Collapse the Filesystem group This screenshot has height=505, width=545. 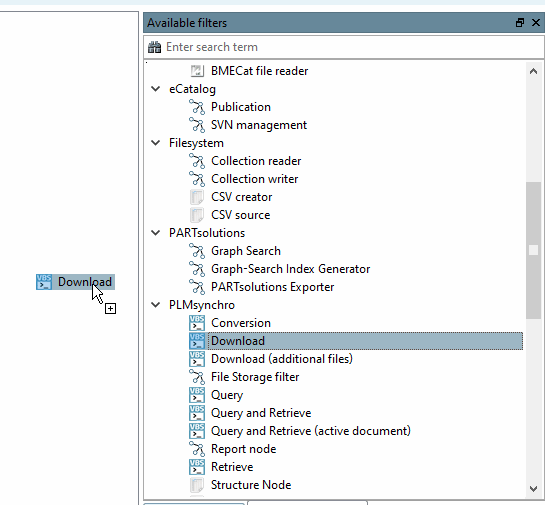click(x=156, y=143)
